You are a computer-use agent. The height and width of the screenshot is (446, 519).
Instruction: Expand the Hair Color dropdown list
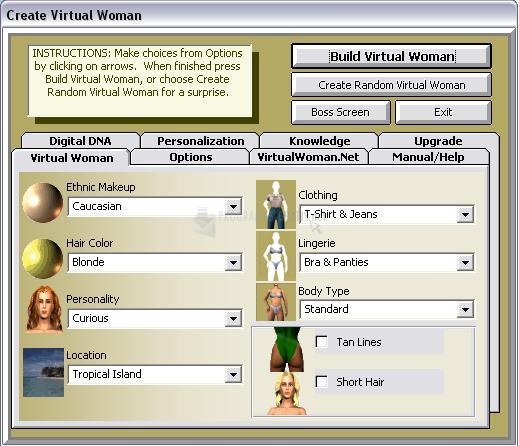coord(233,263)
